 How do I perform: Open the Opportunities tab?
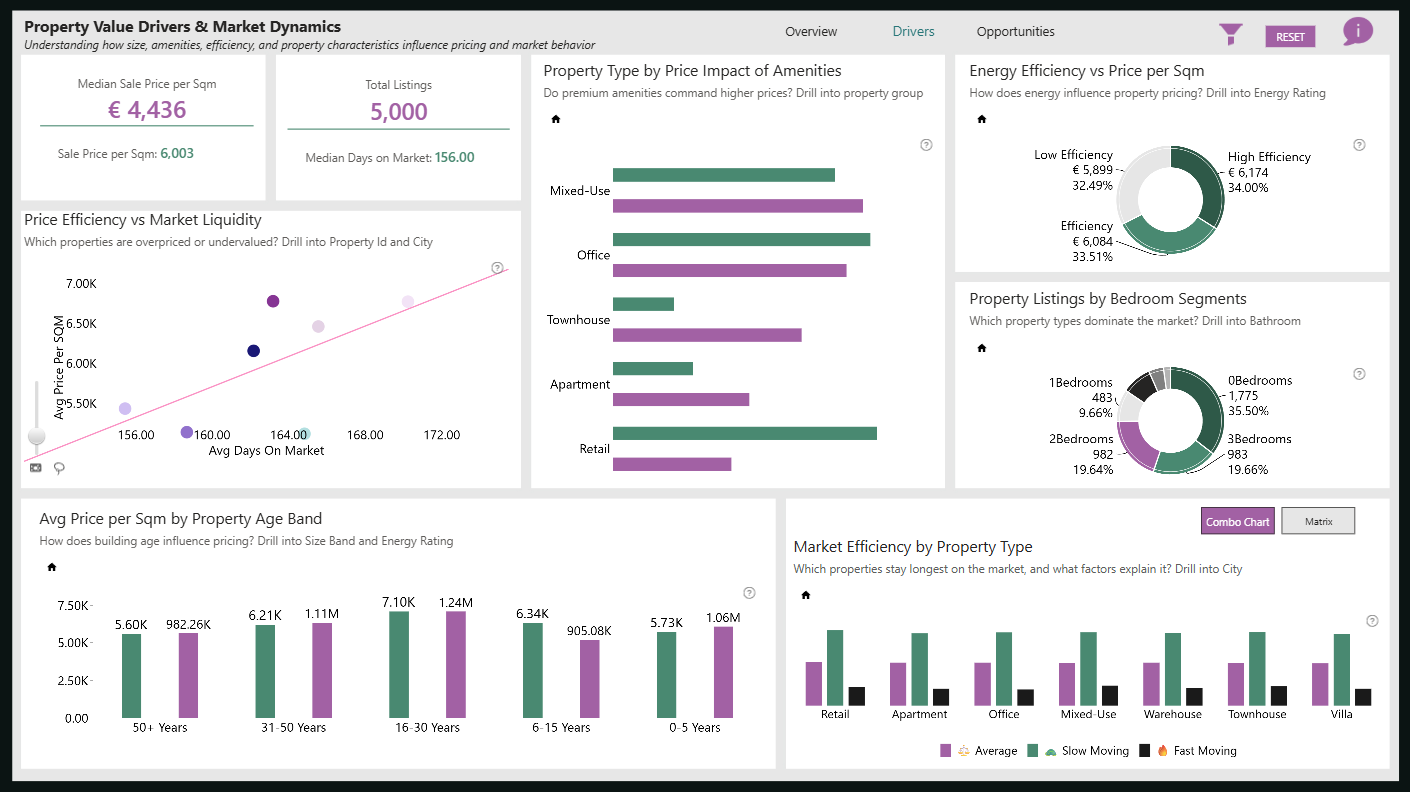click(x=1015, y=32)
